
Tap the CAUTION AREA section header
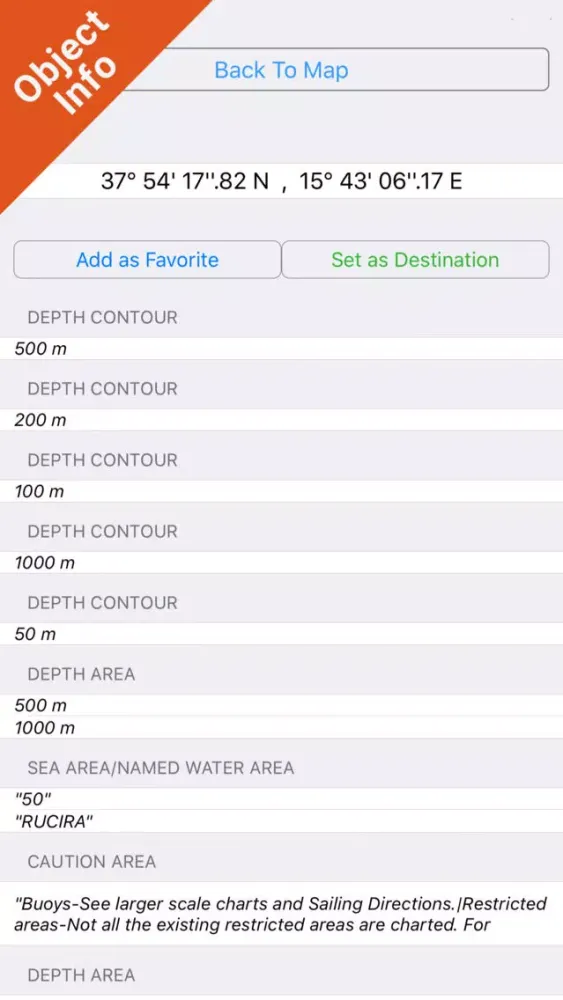click(91, 862)
